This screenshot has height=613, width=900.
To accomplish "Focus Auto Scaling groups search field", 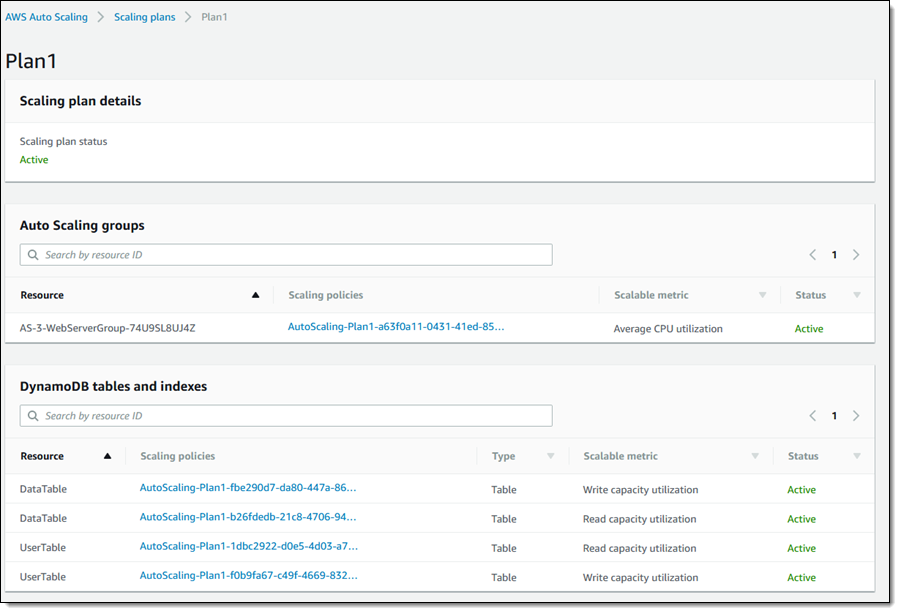I will coord(286,255).
